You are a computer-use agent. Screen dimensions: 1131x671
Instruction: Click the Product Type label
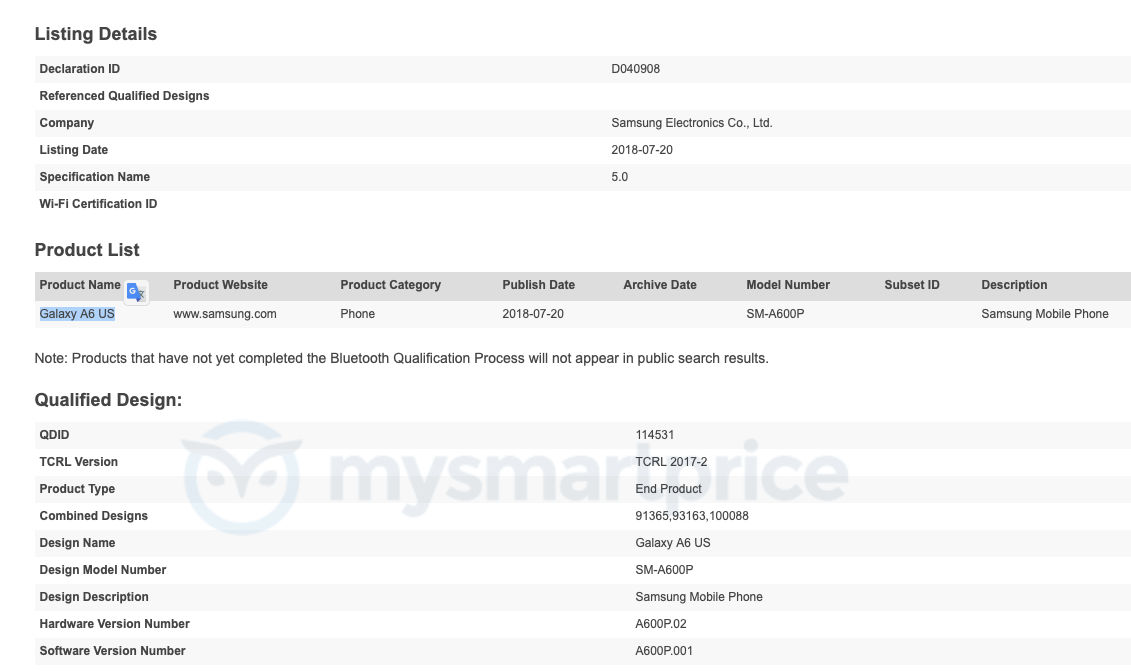pos(77,489)
